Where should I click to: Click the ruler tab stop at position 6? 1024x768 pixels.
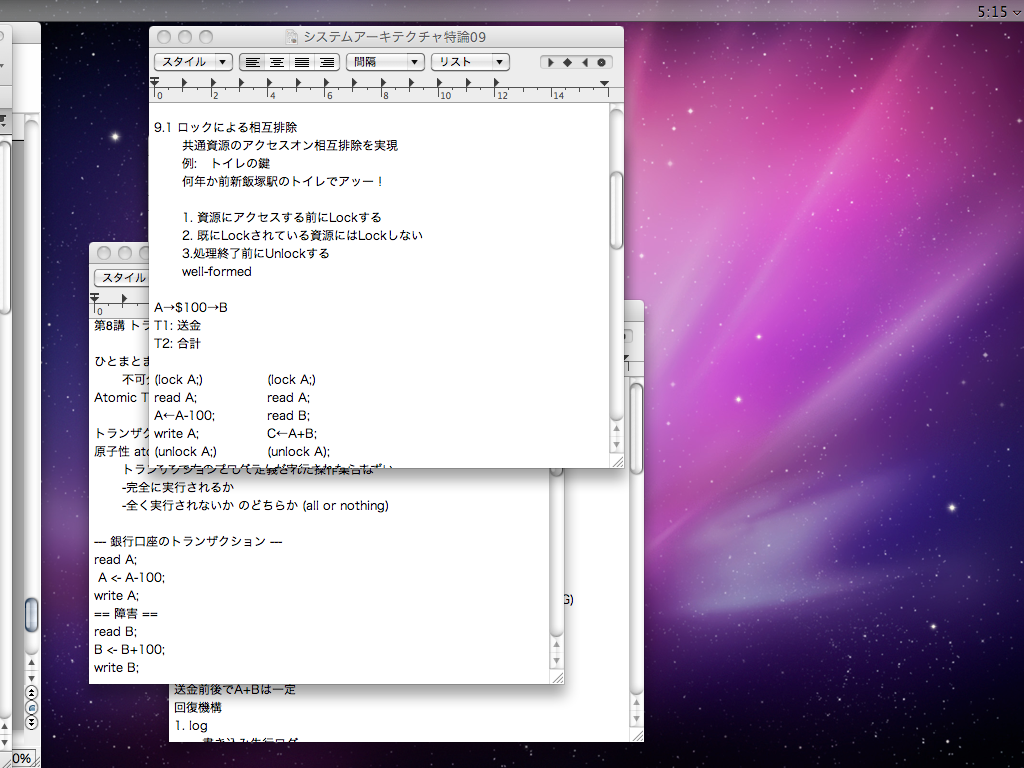(x=326, y=83)
